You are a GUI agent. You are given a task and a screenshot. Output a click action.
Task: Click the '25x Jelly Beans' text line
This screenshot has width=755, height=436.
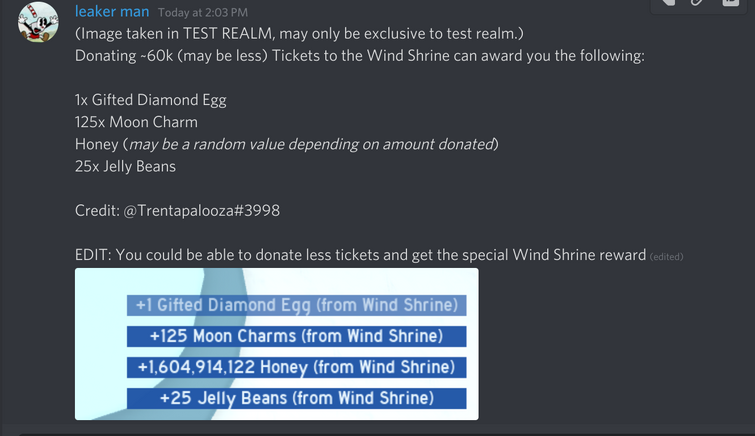pyautogui.click(x=125, y=166)
